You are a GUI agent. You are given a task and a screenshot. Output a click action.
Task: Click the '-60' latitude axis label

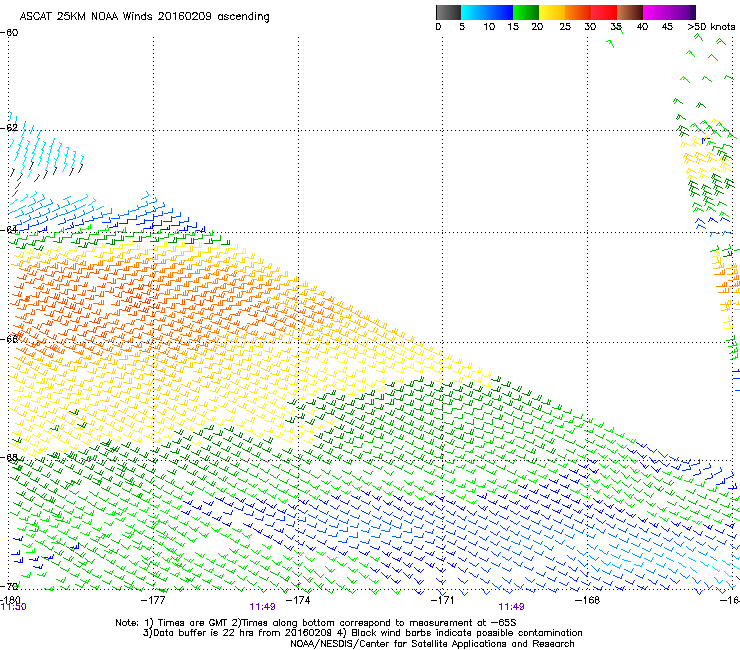pyautogui.click(x=9, y=33)
